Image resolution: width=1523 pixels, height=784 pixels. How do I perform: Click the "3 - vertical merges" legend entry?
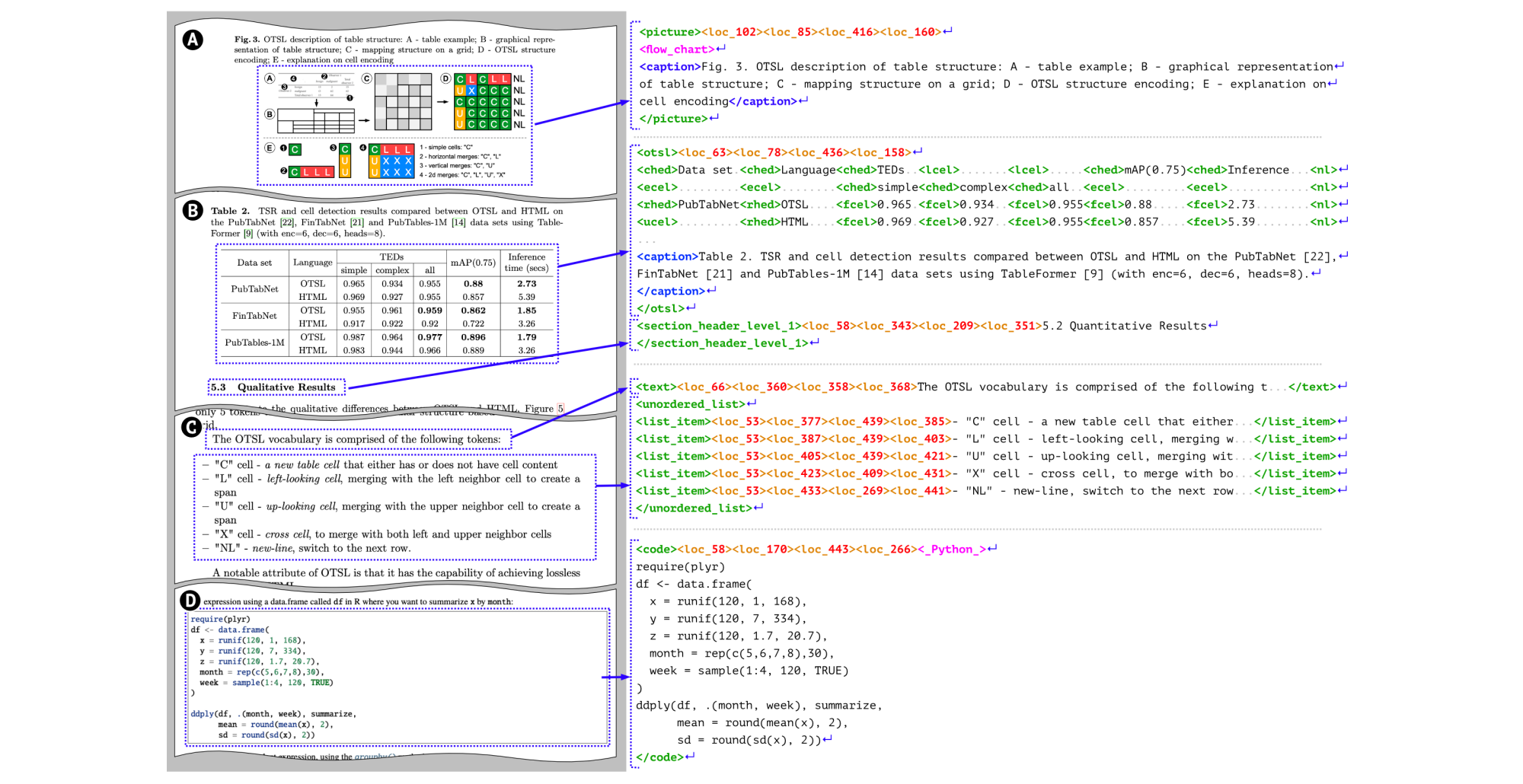point(457,166)
